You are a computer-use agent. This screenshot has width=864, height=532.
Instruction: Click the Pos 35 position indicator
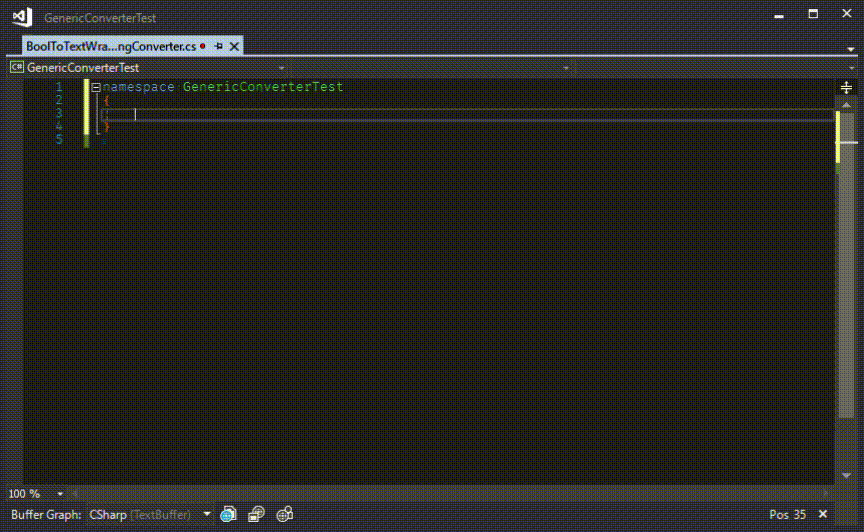(787, 514)
